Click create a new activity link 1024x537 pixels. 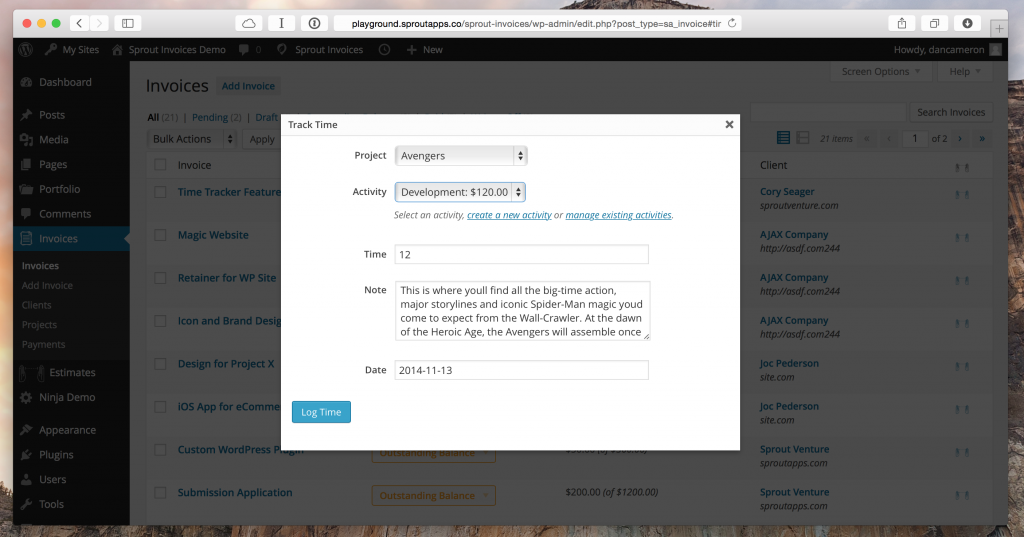509,215
